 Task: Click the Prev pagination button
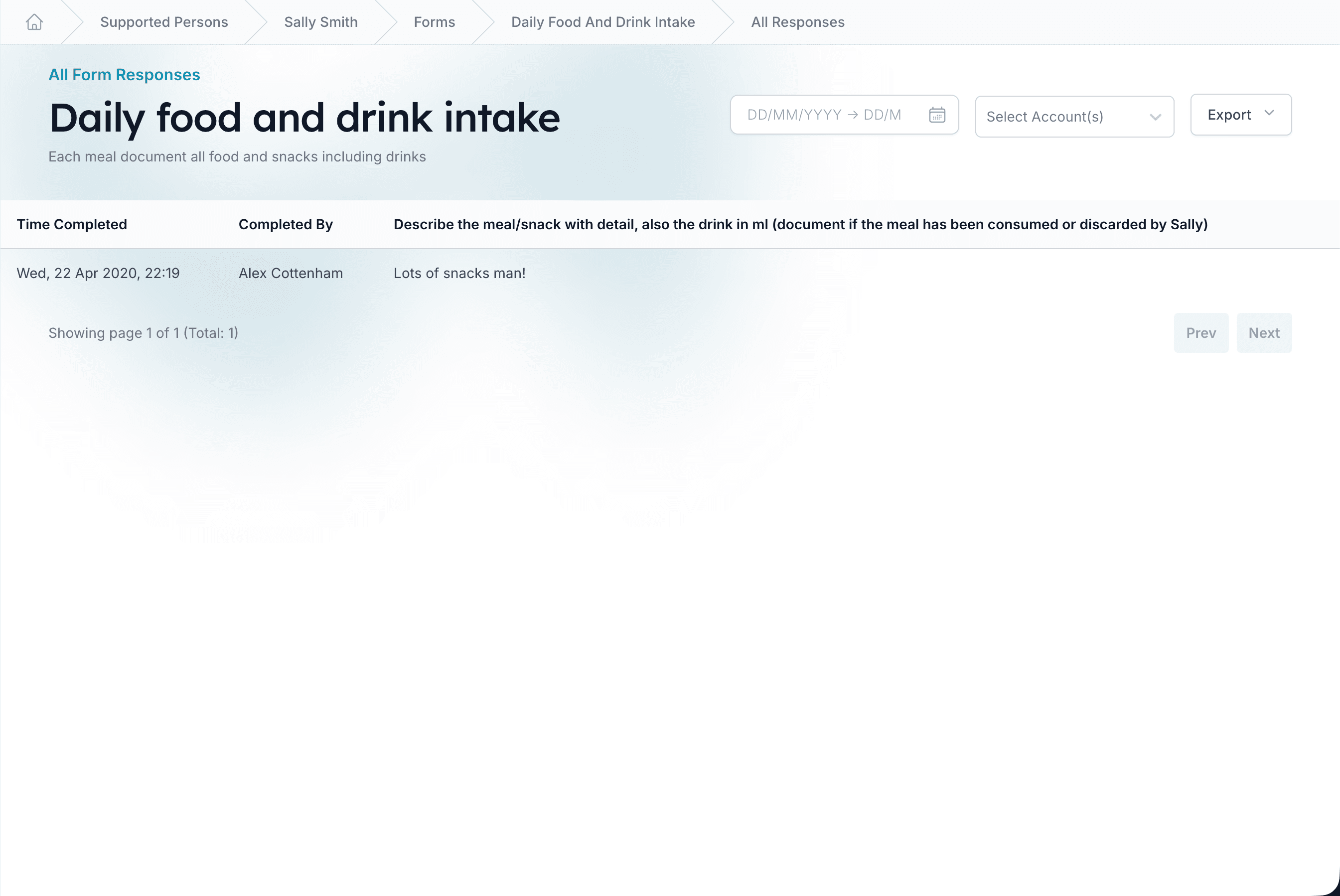click(x=1201, y=332)
